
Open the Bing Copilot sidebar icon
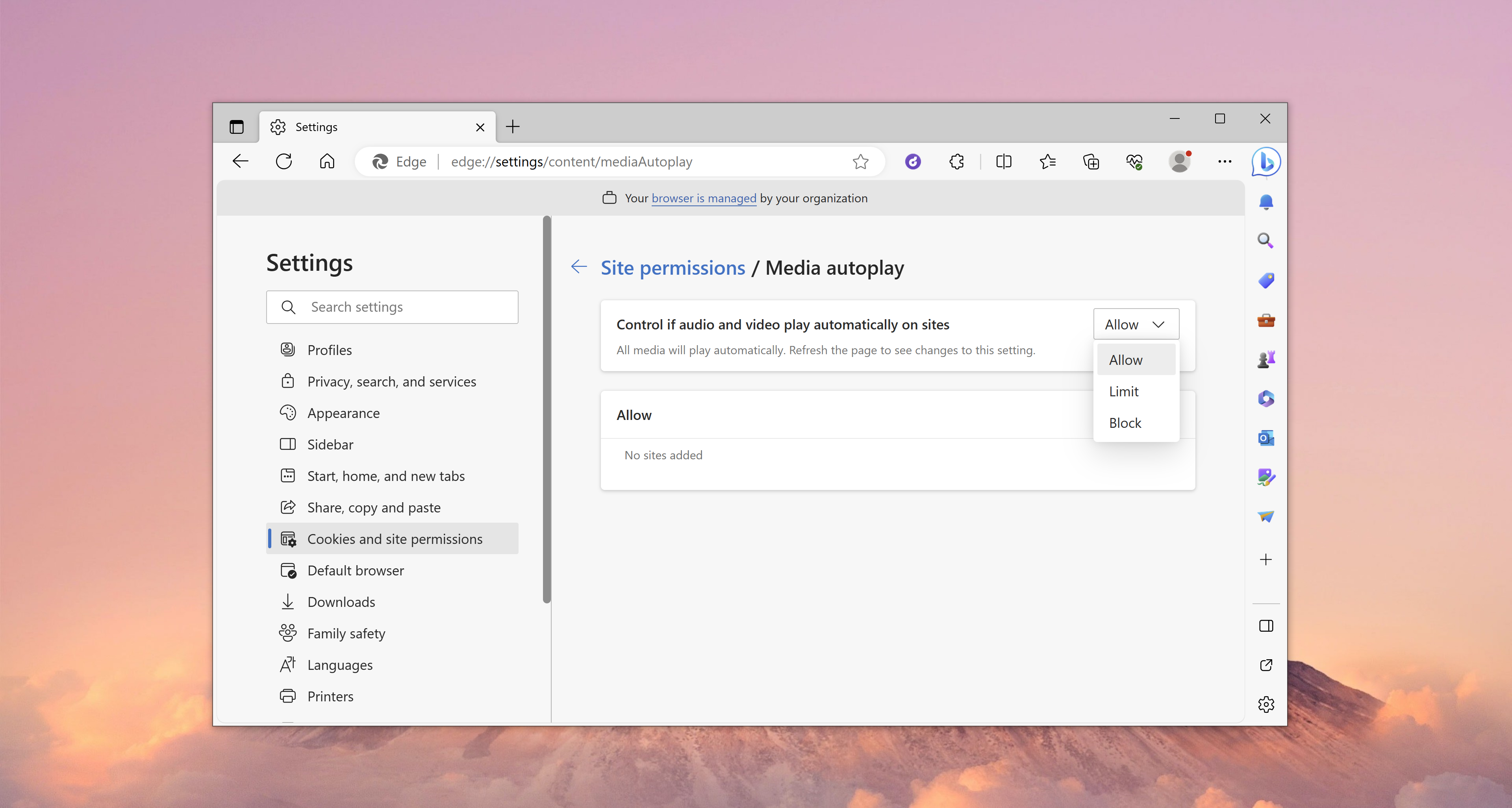coord(1266,161)
